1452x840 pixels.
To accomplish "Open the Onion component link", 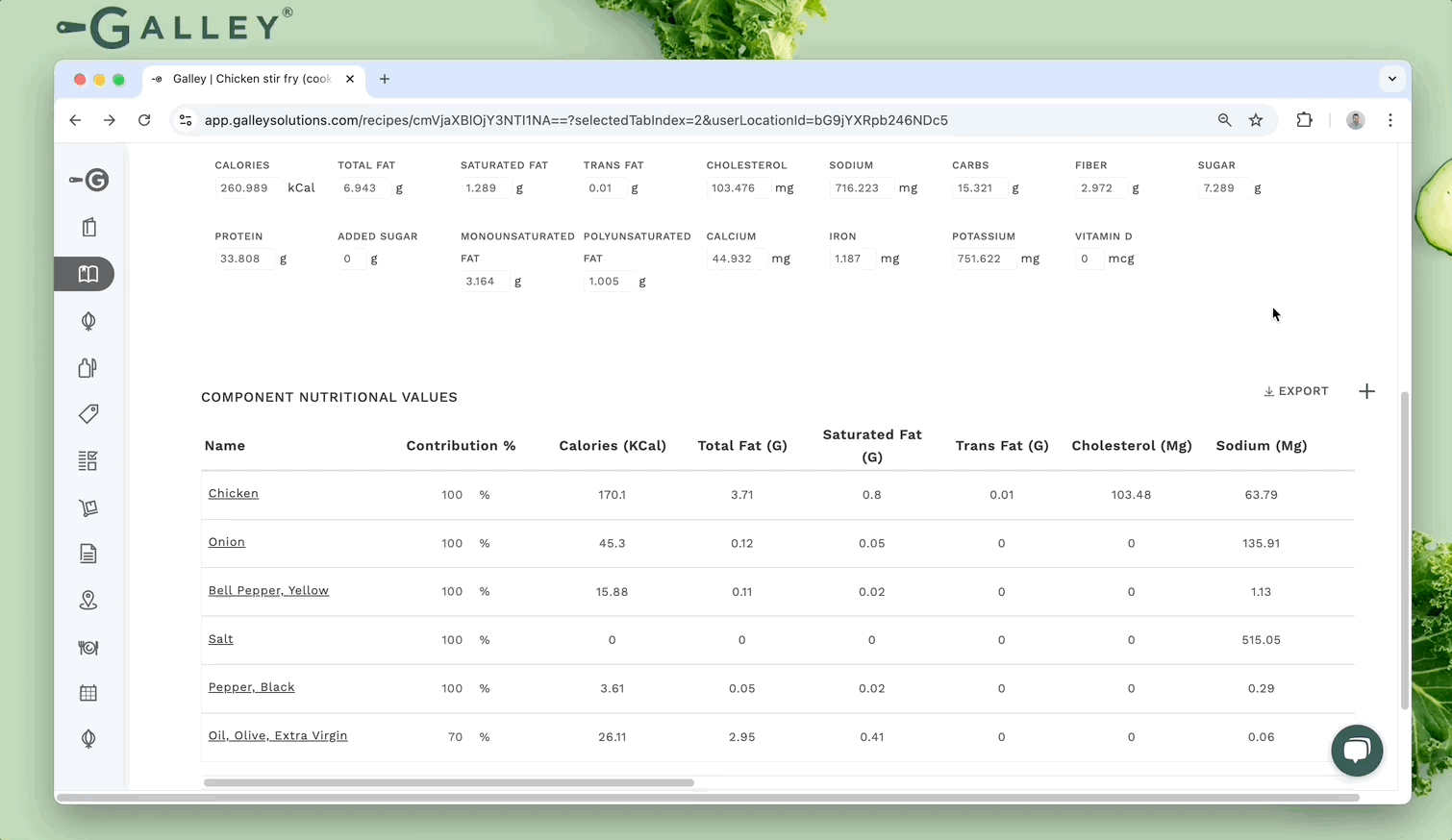I will pos(227,542).
